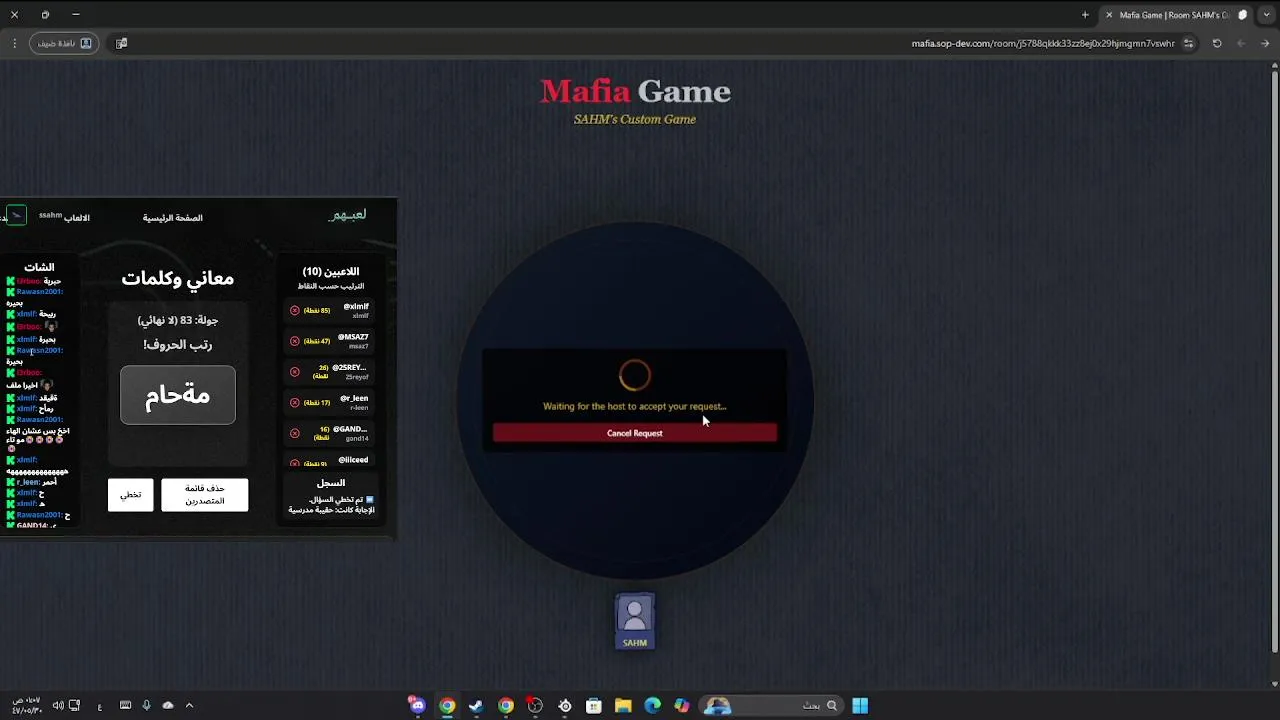Click the تخطي skip button
The image size is (1280, 720).
click(131, 495)
